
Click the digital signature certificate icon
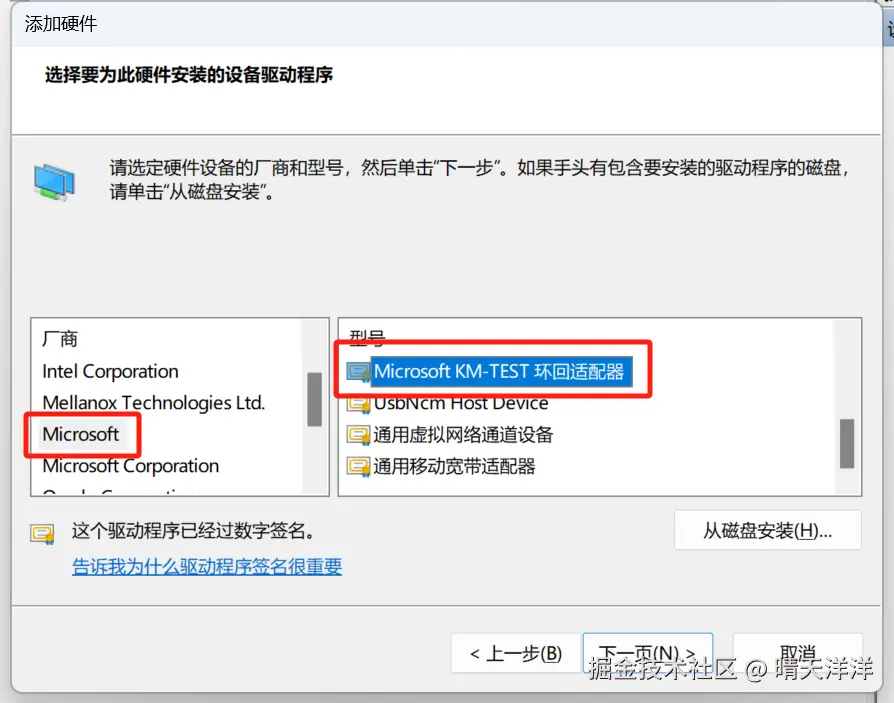43,534
